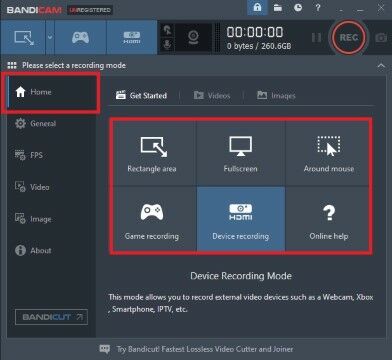Screen dimensions: 392x360
Task: Select game recording mode in top toolbar
Action: (80, 37)
